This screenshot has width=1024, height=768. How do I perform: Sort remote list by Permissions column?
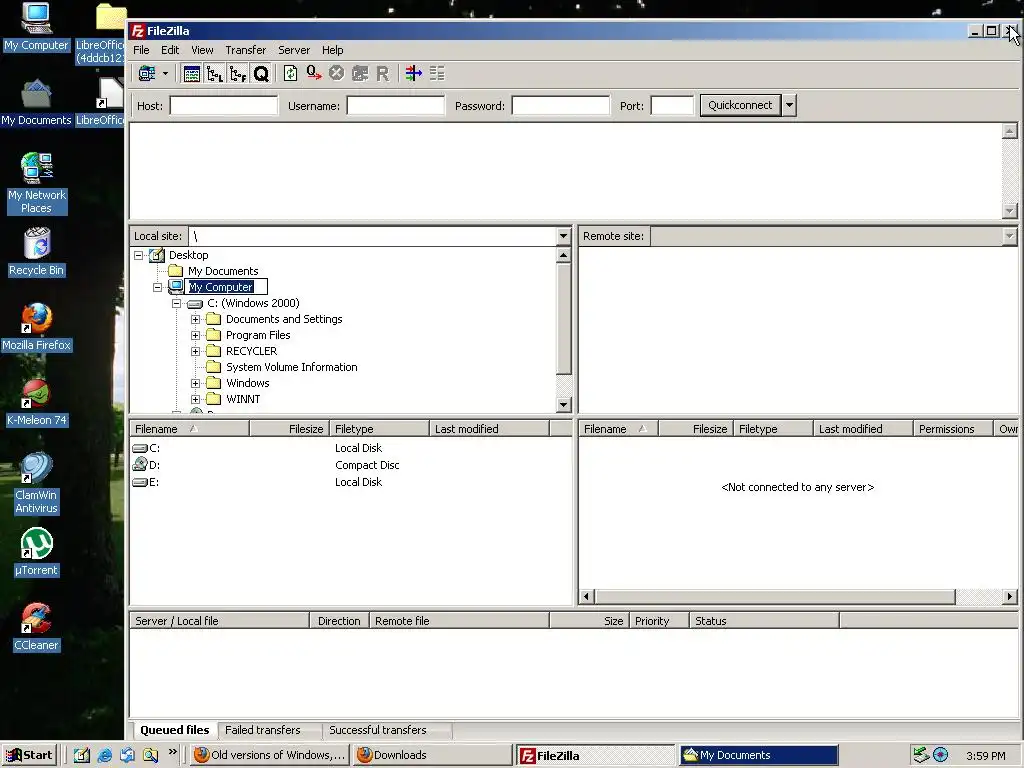click(x=953, y=429)
